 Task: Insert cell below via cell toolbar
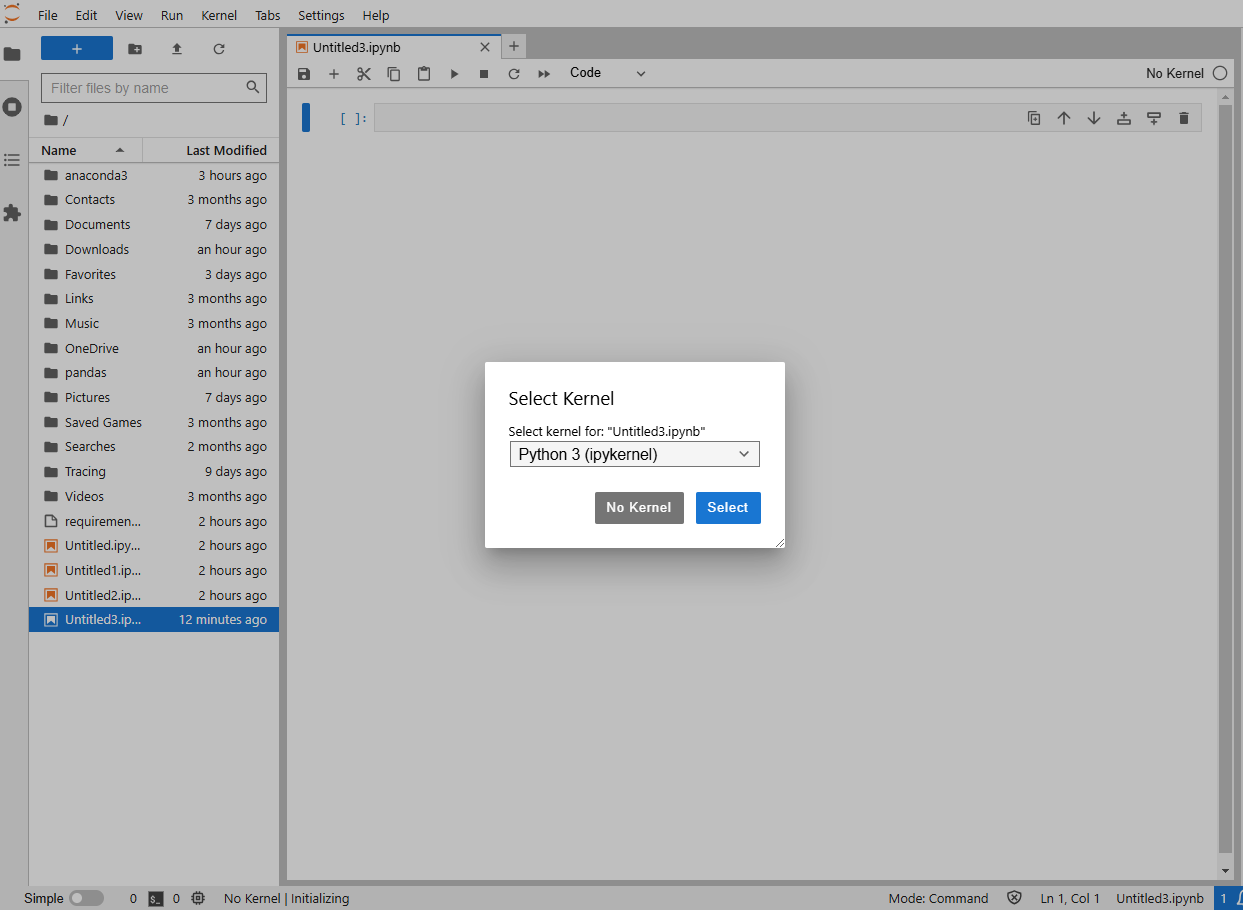click(x=1154, y=118)
